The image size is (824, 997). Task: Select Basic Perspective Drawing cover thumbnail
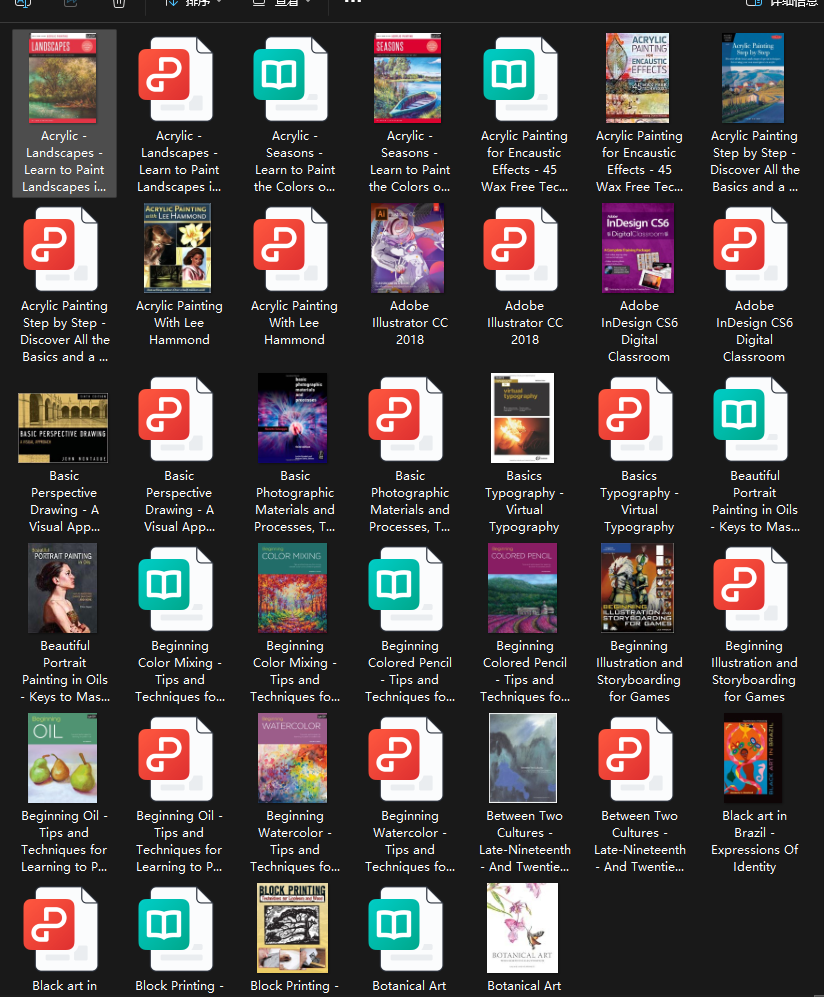(63, 428)
